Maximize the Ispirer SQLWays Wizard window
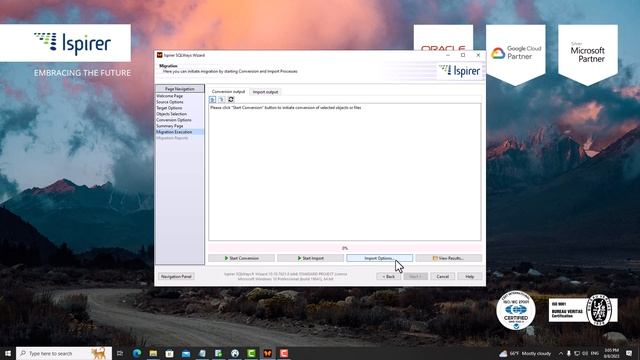Image resolution: width=640 pixels, height=360 pixels. [463, 55]
